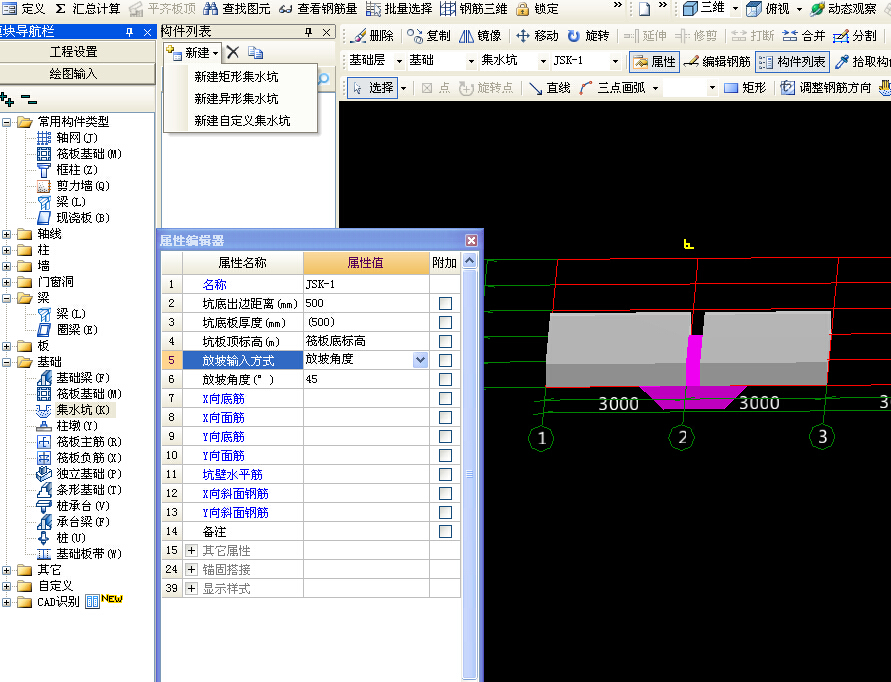This screenshot has height=682, width=891.
Task: Check the 附加 box for Y向面筋
Action: tap(445, 455)
